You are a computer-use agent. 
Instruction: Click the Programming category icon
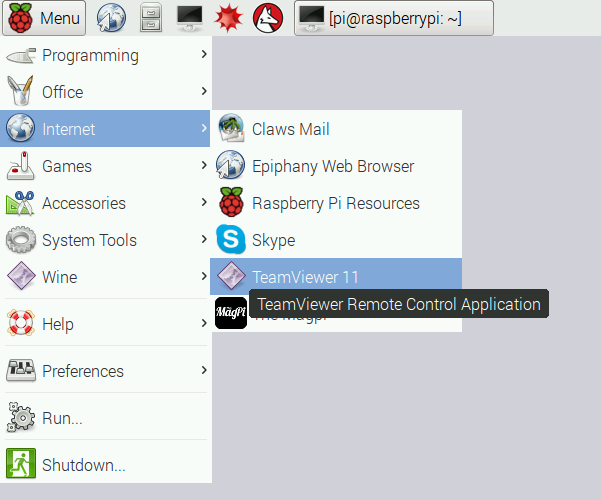21,56
